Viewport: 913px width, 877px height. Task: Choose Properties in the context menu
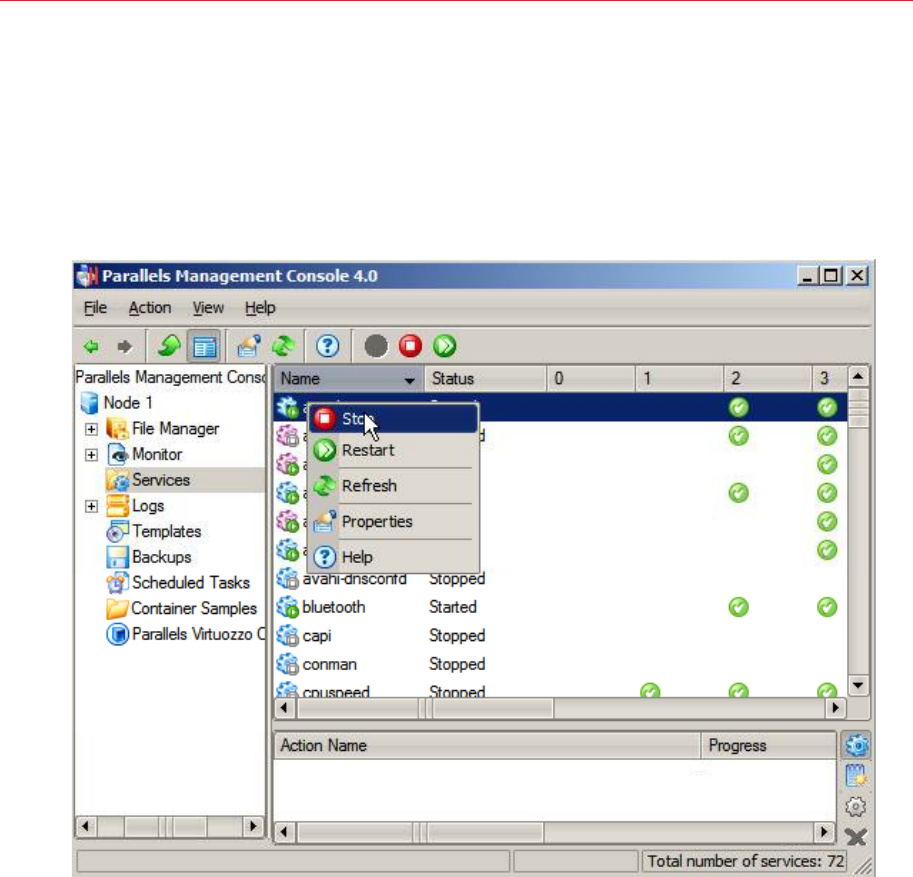tap(393, 522)
